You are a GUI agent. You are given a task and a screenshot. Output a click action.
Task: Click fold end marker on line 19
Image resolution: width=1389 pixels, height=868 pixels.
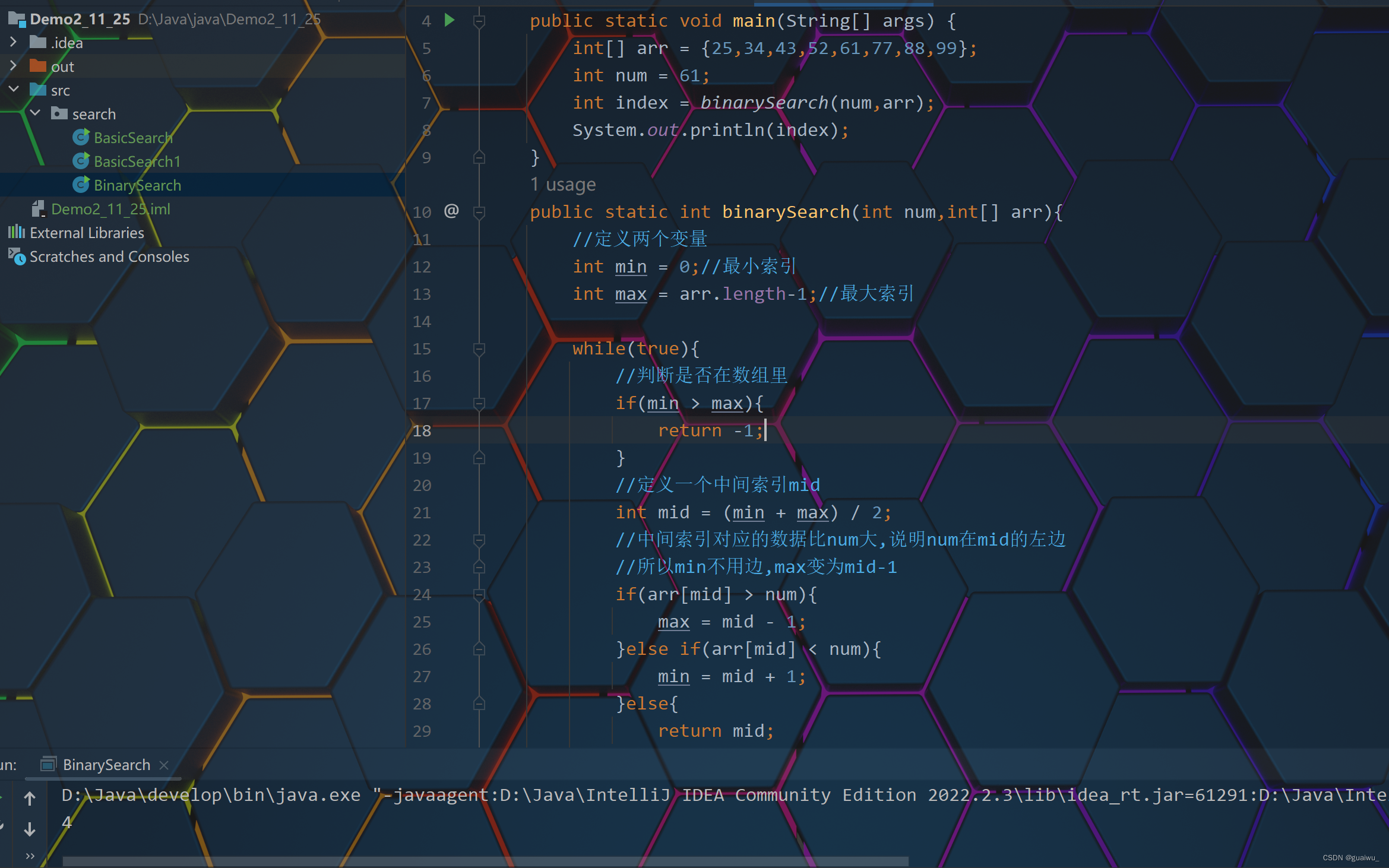pos(479,458)
